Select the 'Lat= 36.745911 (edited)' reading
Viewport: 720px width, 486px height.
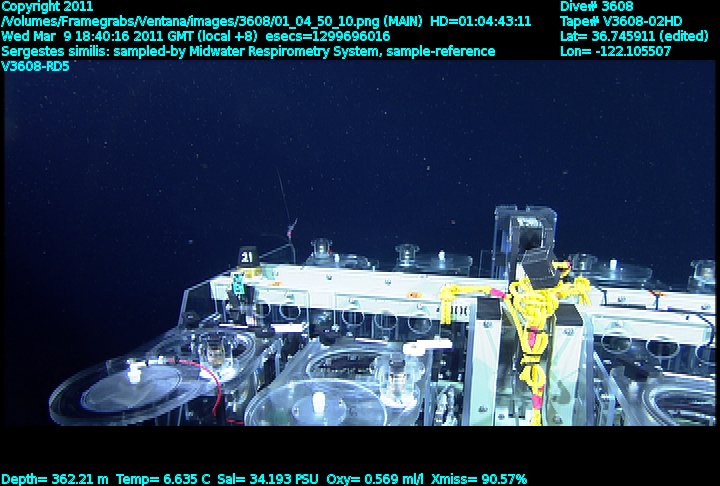point(634,36)
